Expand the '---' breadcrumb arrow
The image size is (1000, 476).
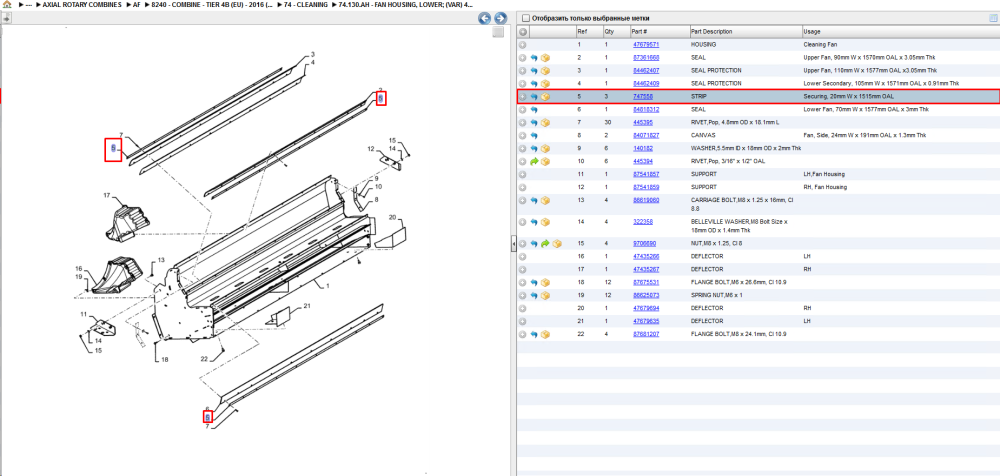point(20,4)
